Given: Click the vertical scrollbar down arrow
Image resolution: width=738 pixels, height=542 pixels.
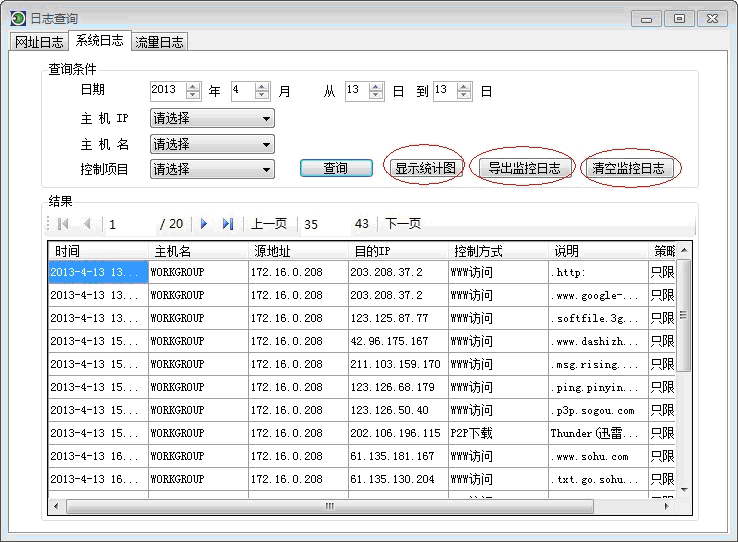Looking at the screenshot, I should coord(684,490).
